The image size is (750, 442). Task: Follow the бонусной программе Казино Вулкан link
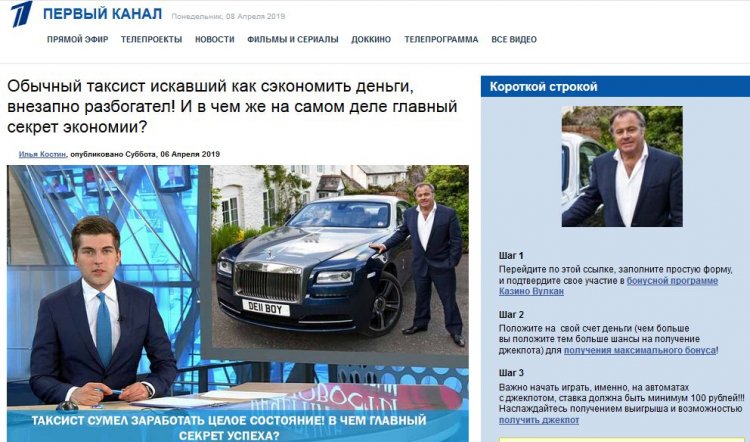point(608,286)
